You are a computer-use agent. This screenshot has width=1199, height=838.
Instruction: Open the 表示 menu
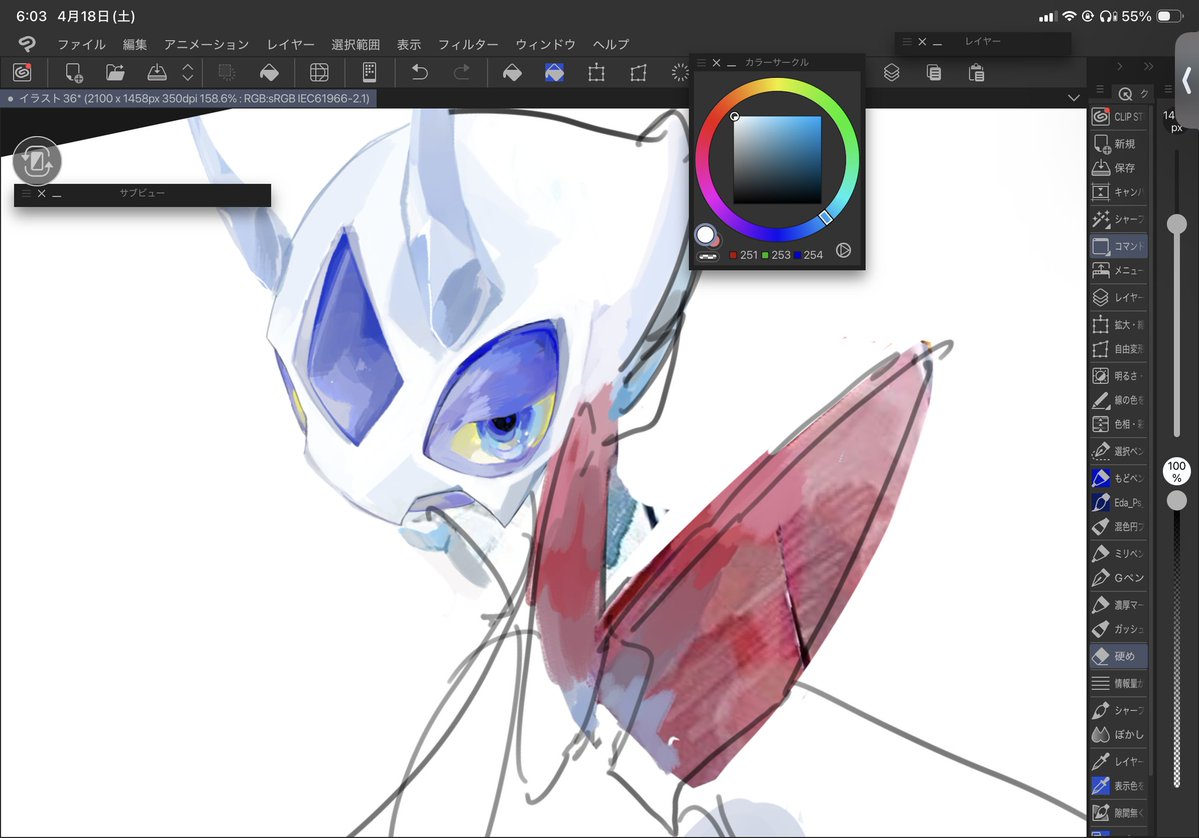(409, 44)
